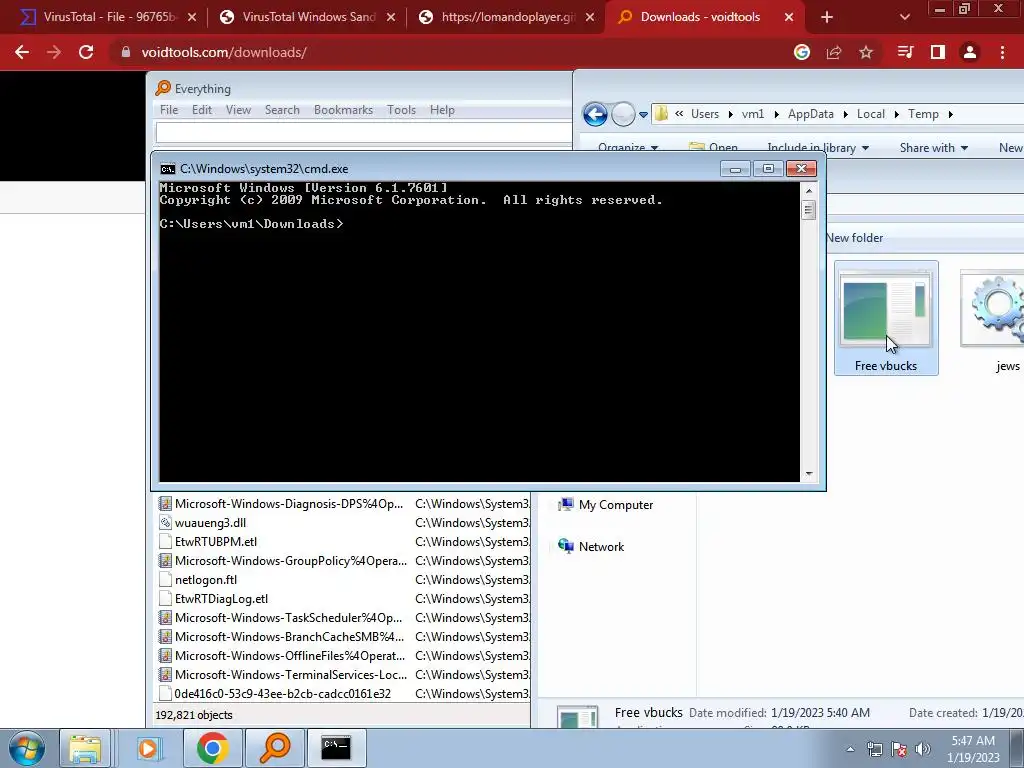Open the Include in library dropdown
1024x768 pixels.
[x=818, y=148]
